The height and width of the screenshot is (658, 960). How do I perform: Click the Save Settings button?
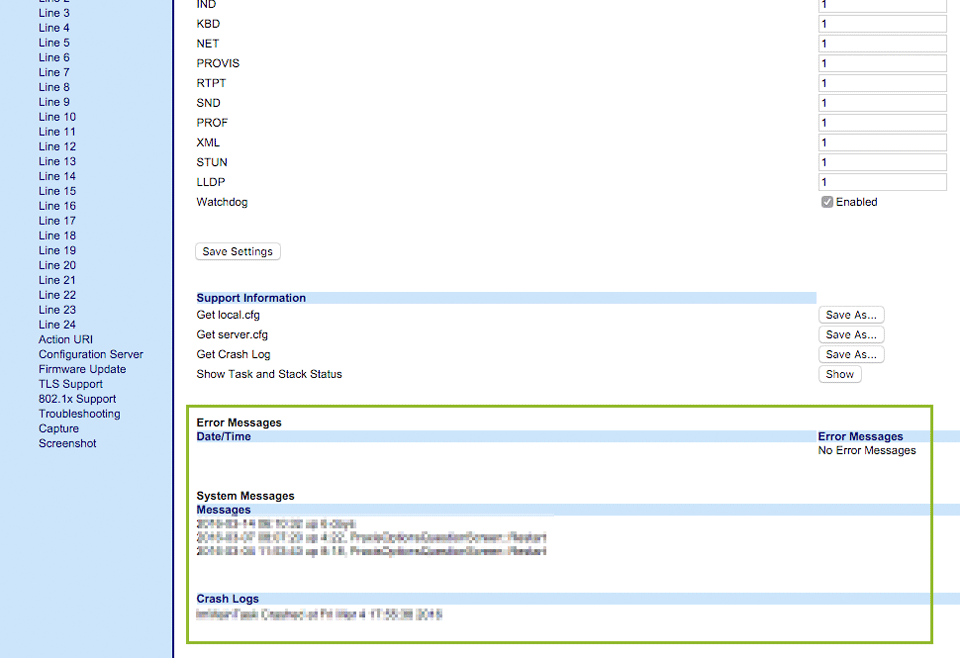[237, 252]
